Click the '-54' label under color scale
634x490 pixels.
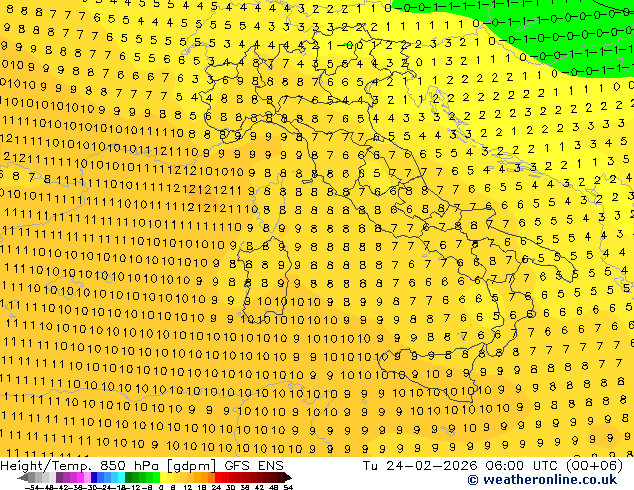[x=32, y=488]
